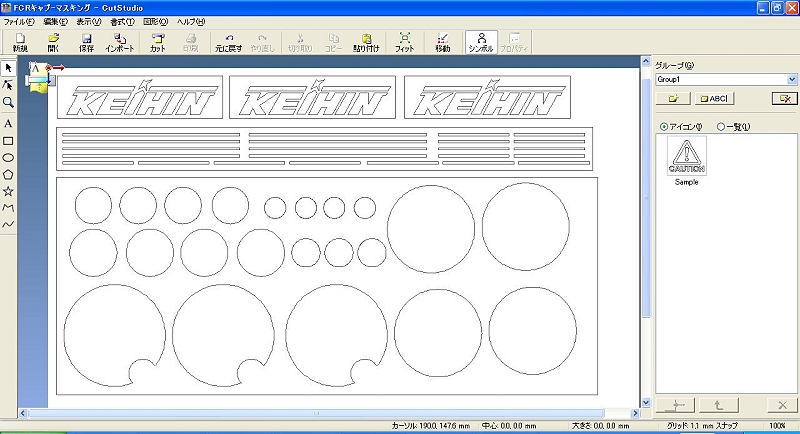Click the 100% zoom status value
This screenshot has width=800, height=434.
click(x=777, y=425)
